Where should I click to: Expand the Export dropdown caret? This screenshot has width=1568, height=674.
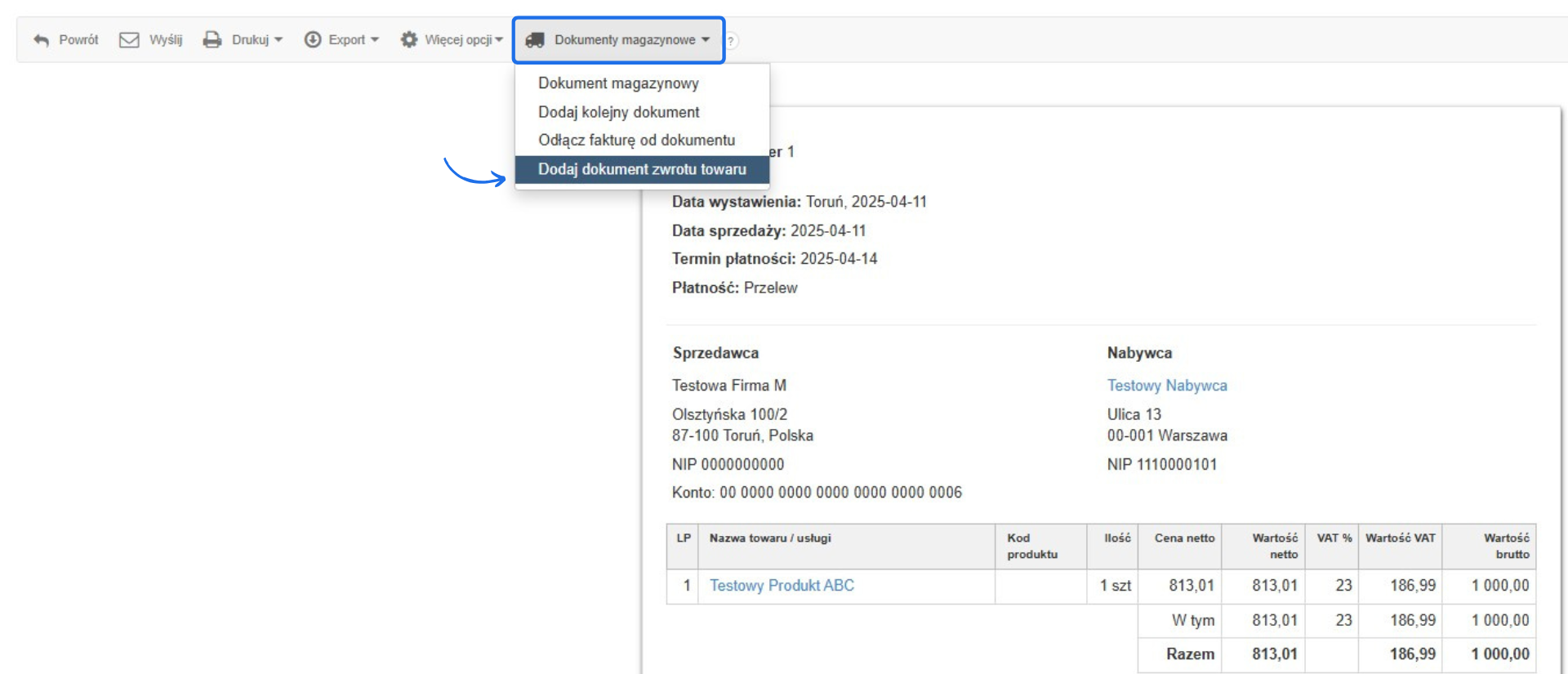pos(375,40)
